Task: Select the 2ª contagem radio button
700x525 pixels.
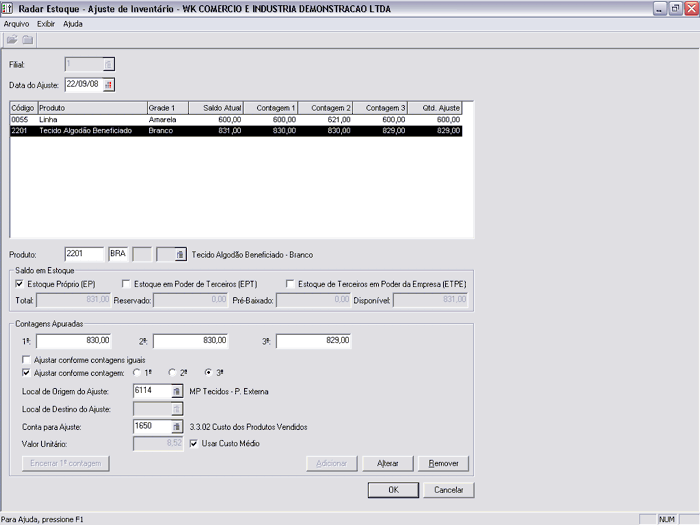Action: pyautogui.click(x=172, y=373)
